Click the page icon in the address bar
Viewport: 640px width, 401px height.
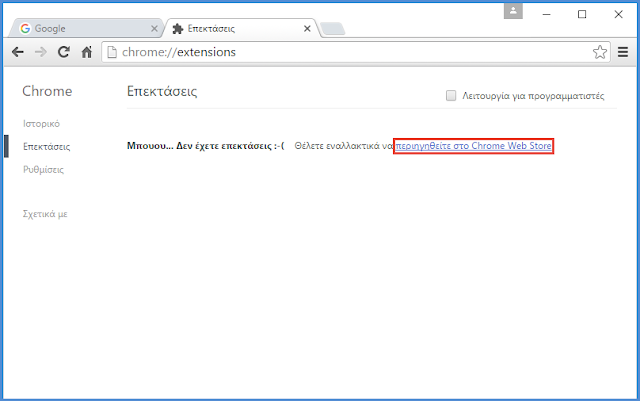(x=112, y=52)
